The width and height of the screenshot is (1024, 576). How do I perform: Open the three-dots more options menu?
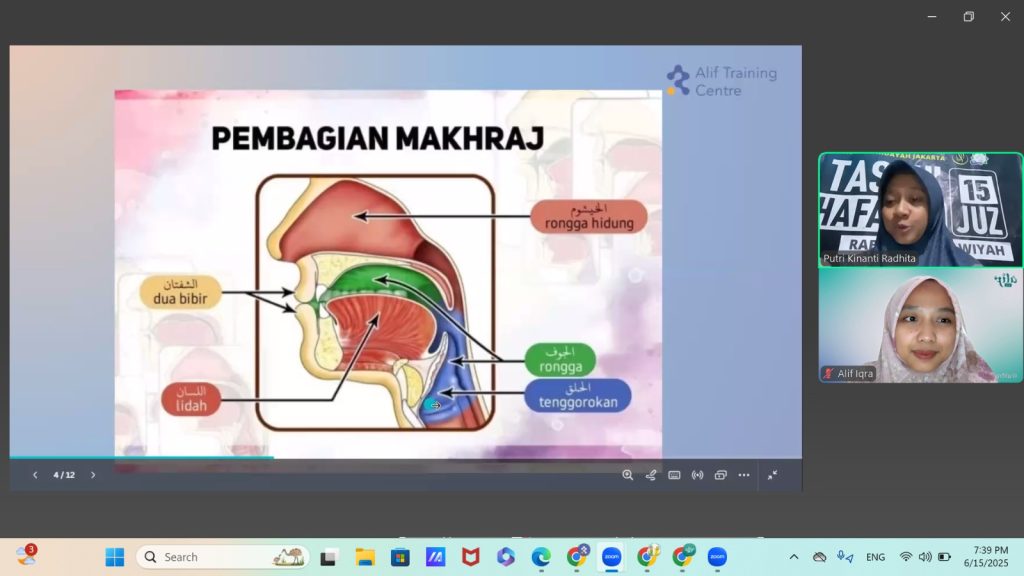pyautogui.click(x=744, y=475)
